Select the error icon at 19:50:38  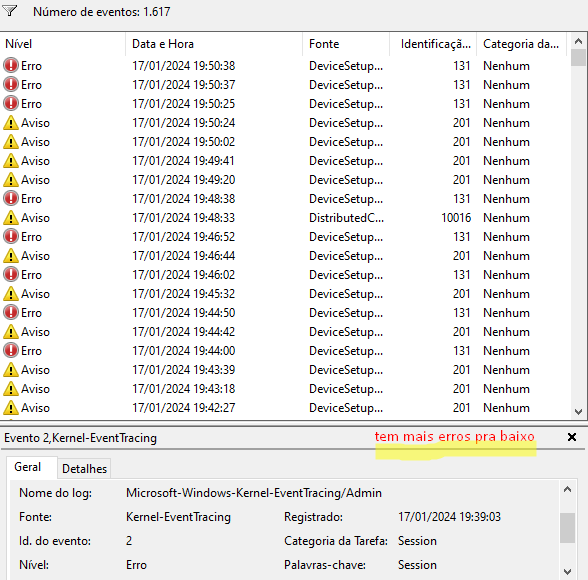click(x=11, y=65)
